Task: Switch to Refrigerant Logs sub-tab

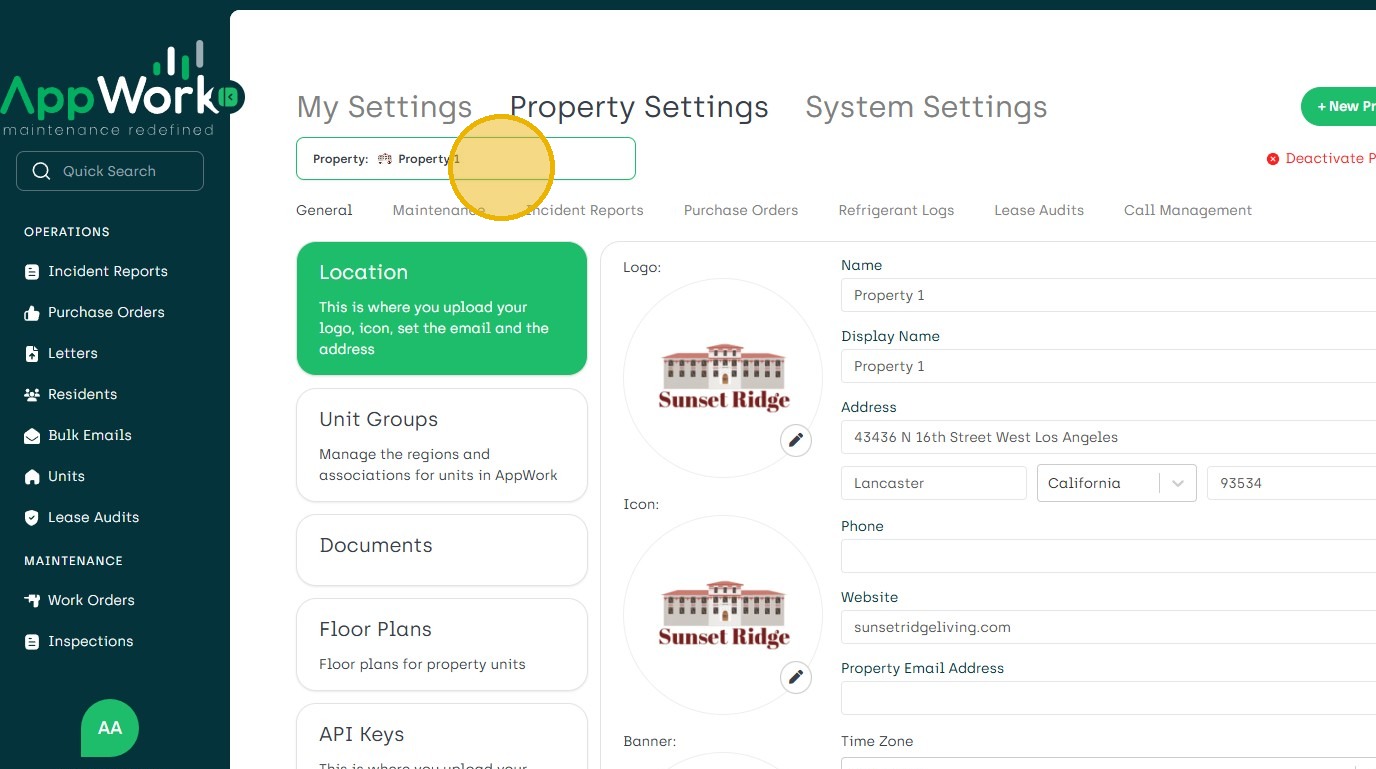Action: (896, 210)
